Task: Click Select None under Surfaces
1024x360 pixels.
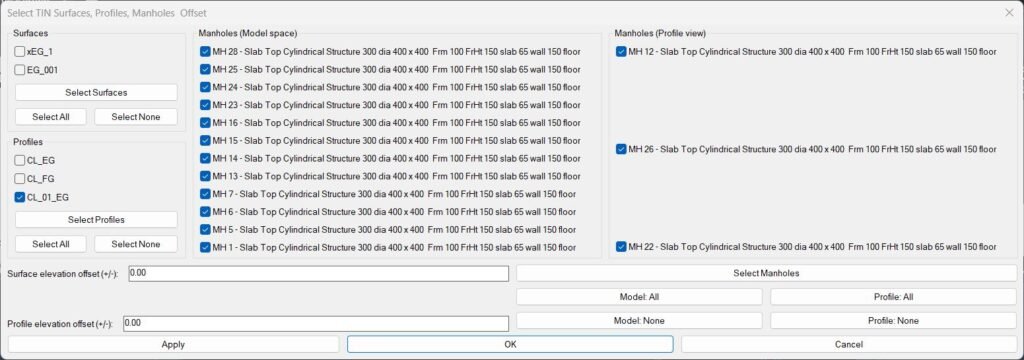Action: 136,117
